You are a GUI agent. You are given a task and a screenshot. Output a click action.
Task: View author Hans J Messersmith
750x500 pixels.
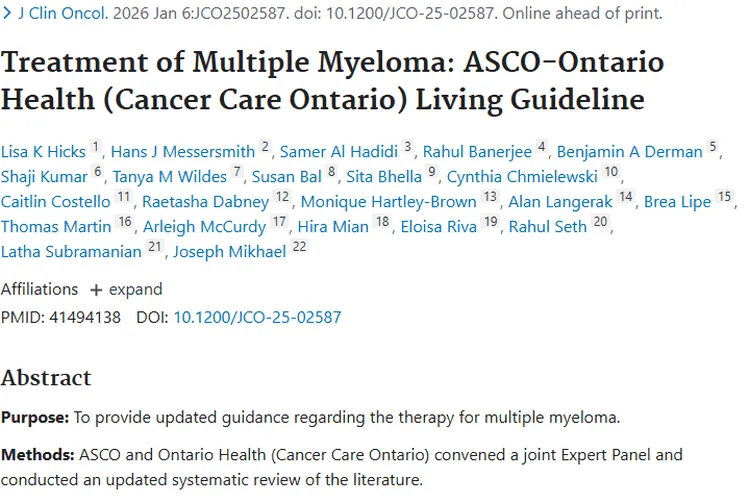point(182,152)
